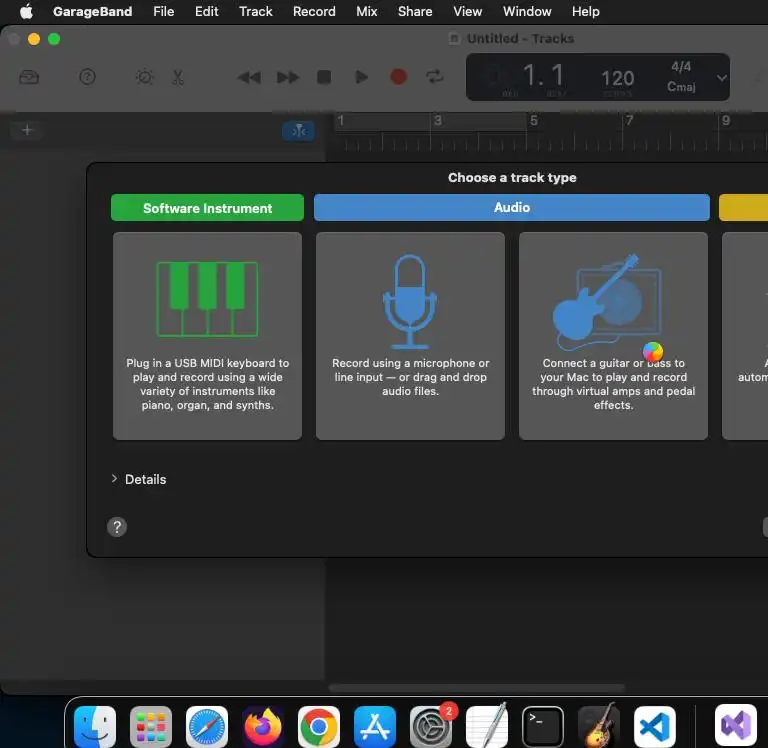
Task: Toggle the Cycle loop button
Action: 434,77
